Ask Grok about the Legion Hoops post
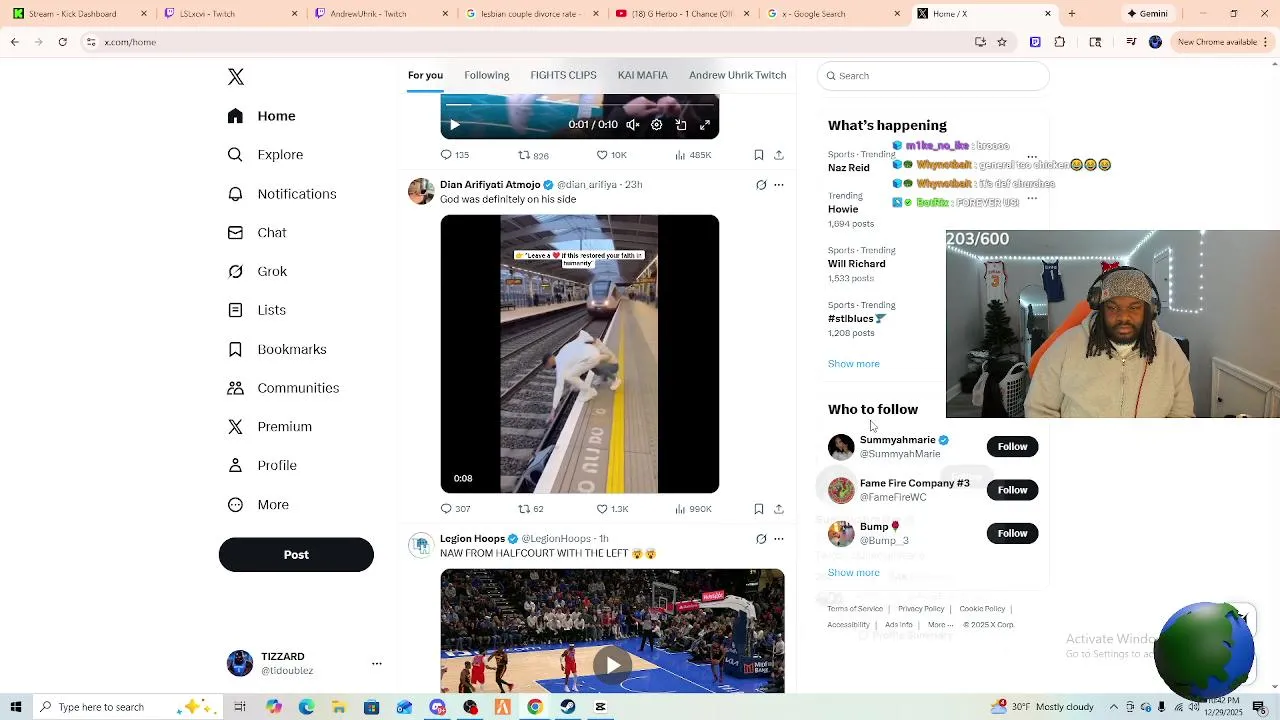1280x720 pixels. click(x=761, y=539)
